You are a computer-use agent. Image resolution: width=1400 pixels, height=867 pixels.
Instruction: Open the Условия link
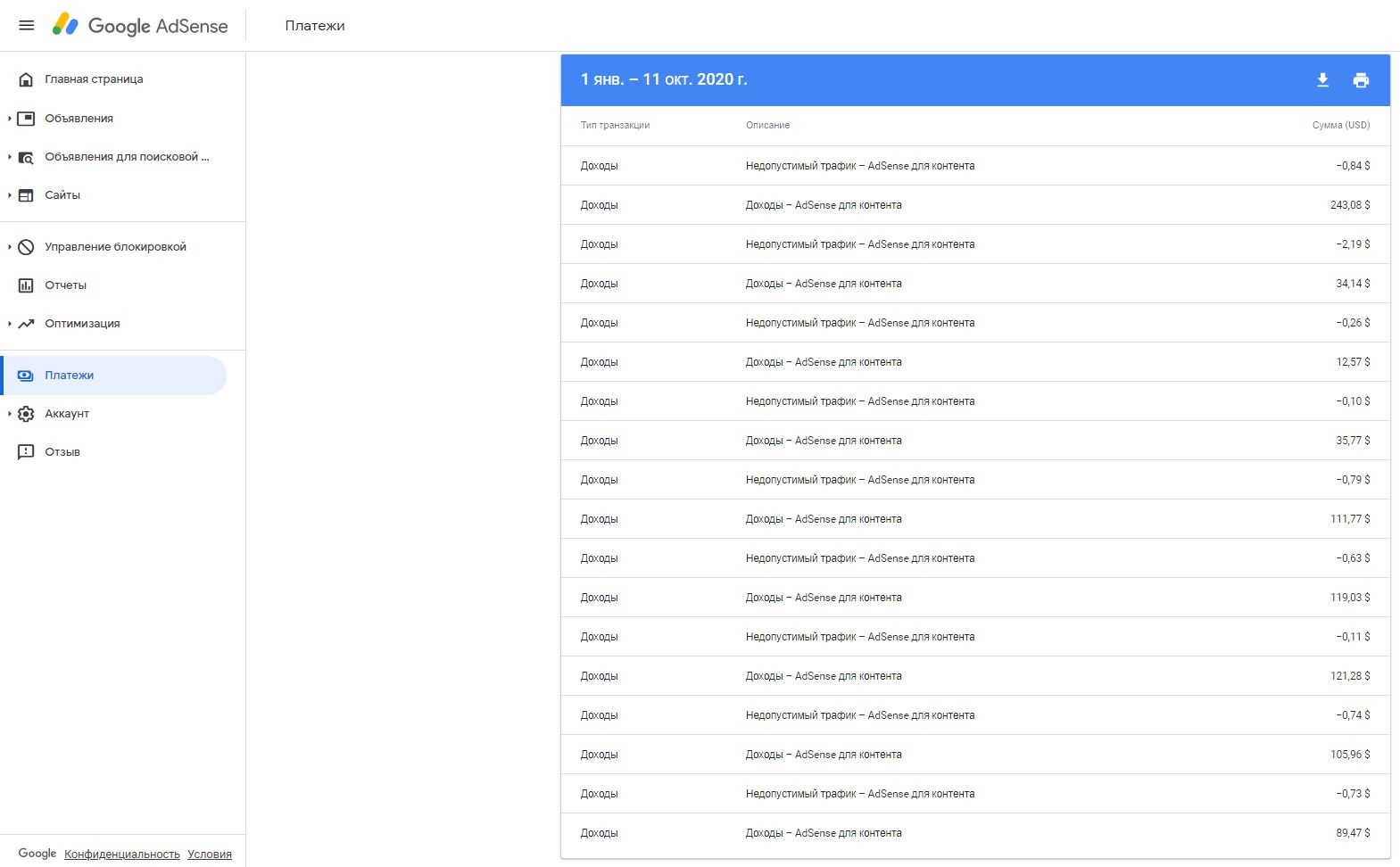[210, 855]
